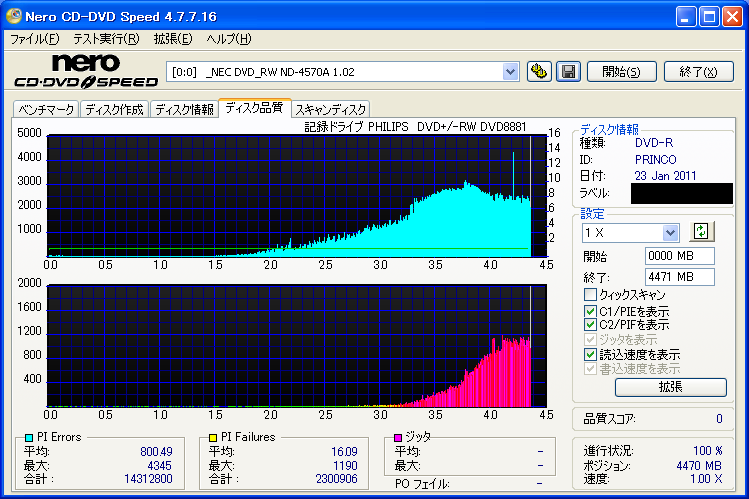Click the Nero app icon in title bar
The width and height of the screenshot is (749, 499).
(x=13, y=16)
